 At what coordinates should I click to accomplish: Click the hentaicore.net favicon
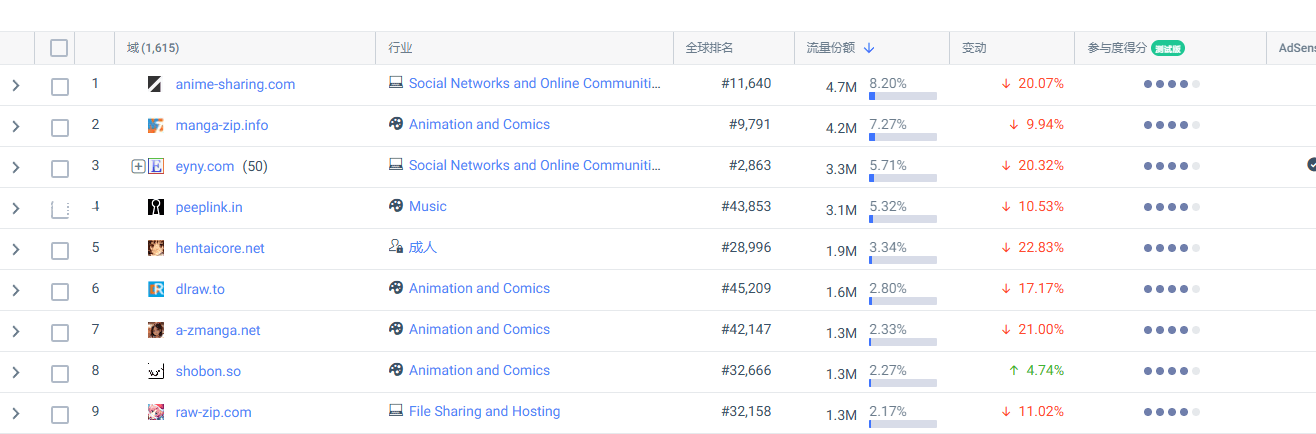[155, 248]
